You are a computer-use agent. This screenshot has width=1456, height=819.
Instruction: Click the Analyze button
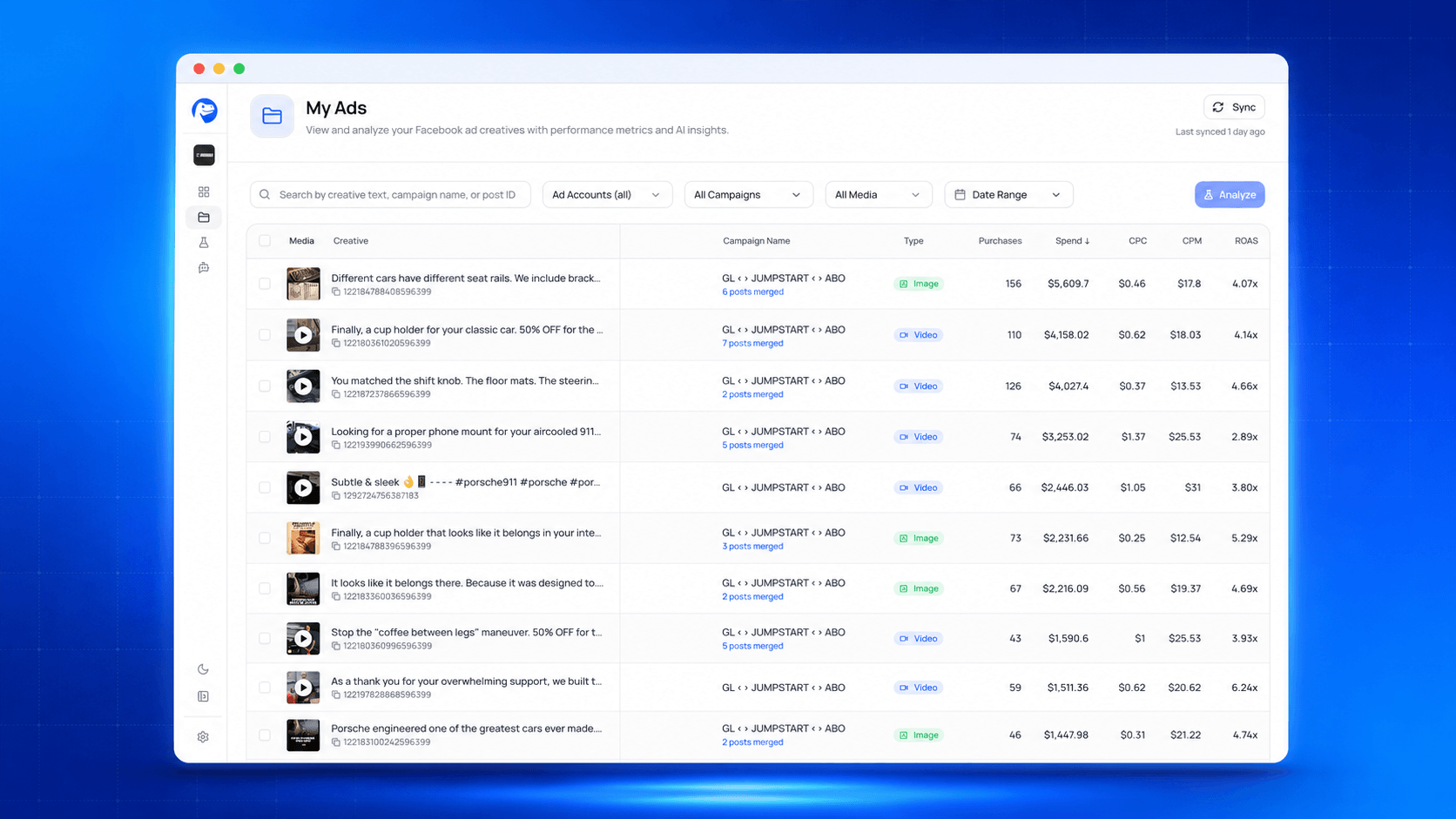(1230, 195)
